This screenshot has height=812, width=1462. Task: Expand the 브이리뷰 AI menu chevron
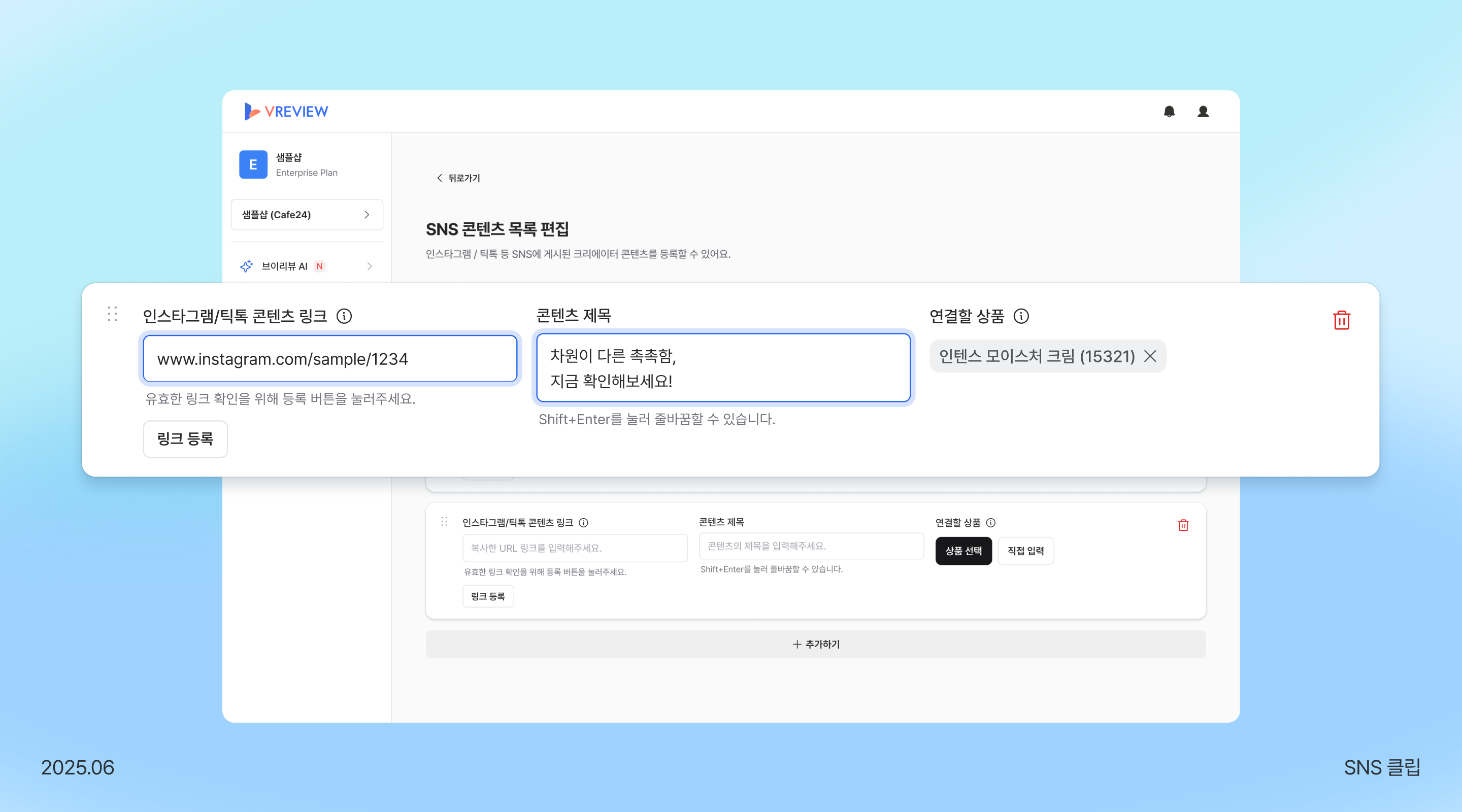[x=370, y=266]
